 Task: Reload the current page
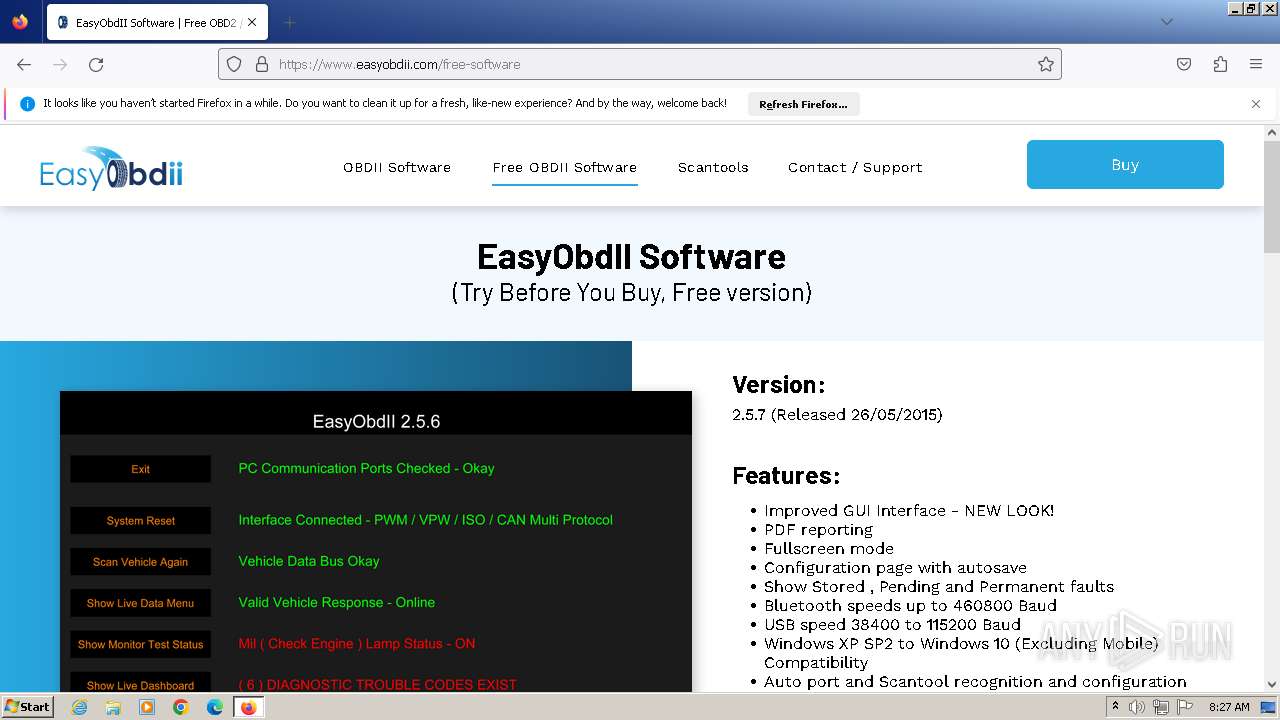click(x=96, y=64)
